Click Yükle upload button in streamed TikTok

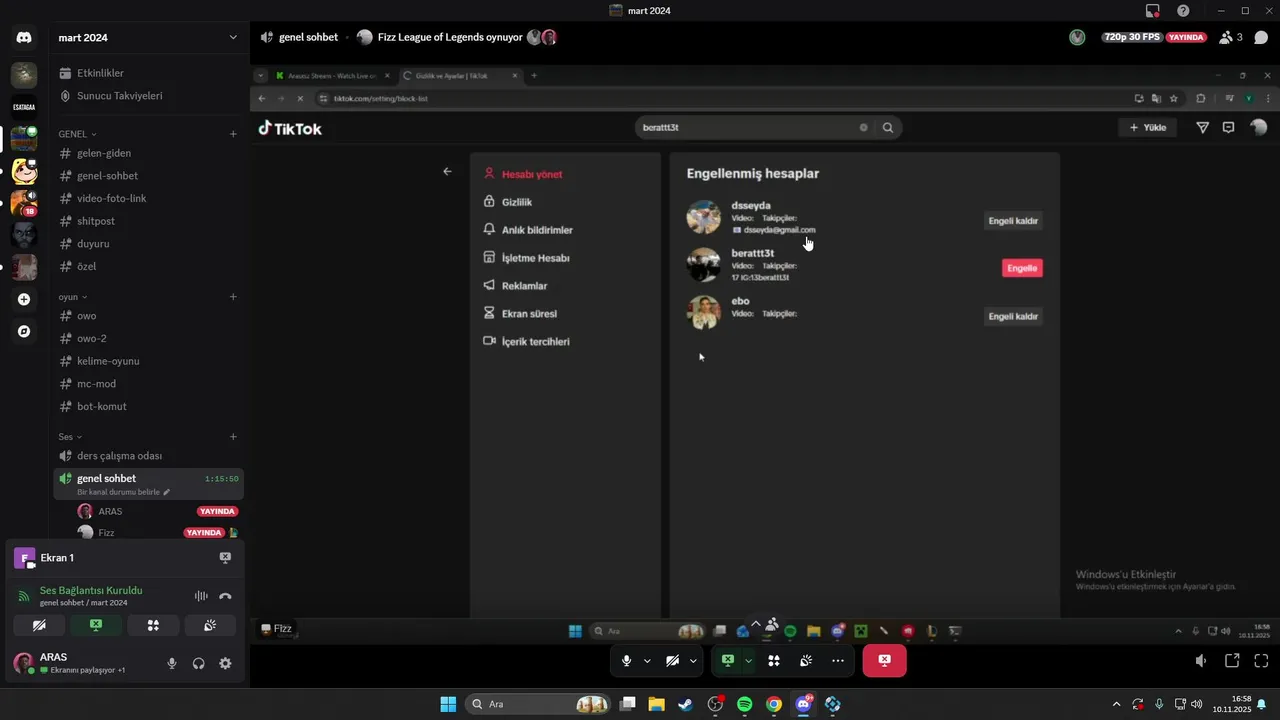(1148, 128)
